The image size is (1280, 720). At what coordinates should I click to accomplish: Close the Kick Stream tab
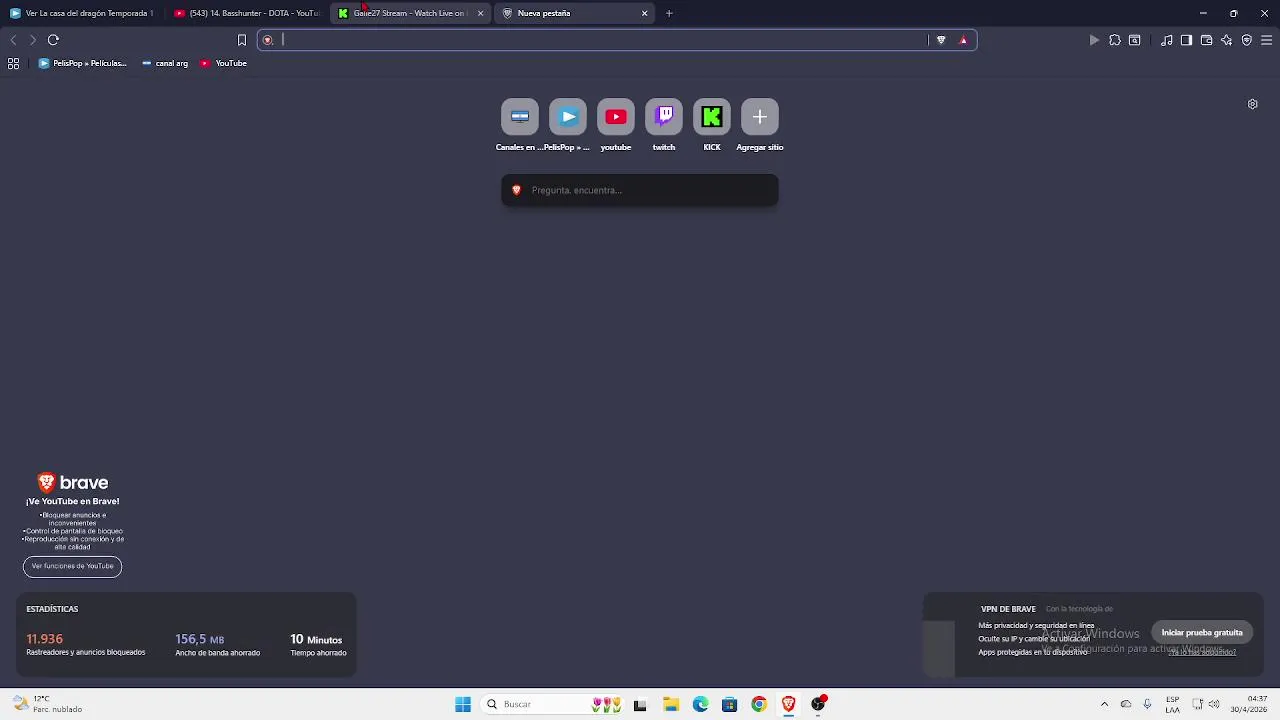[x=480, y=13]
